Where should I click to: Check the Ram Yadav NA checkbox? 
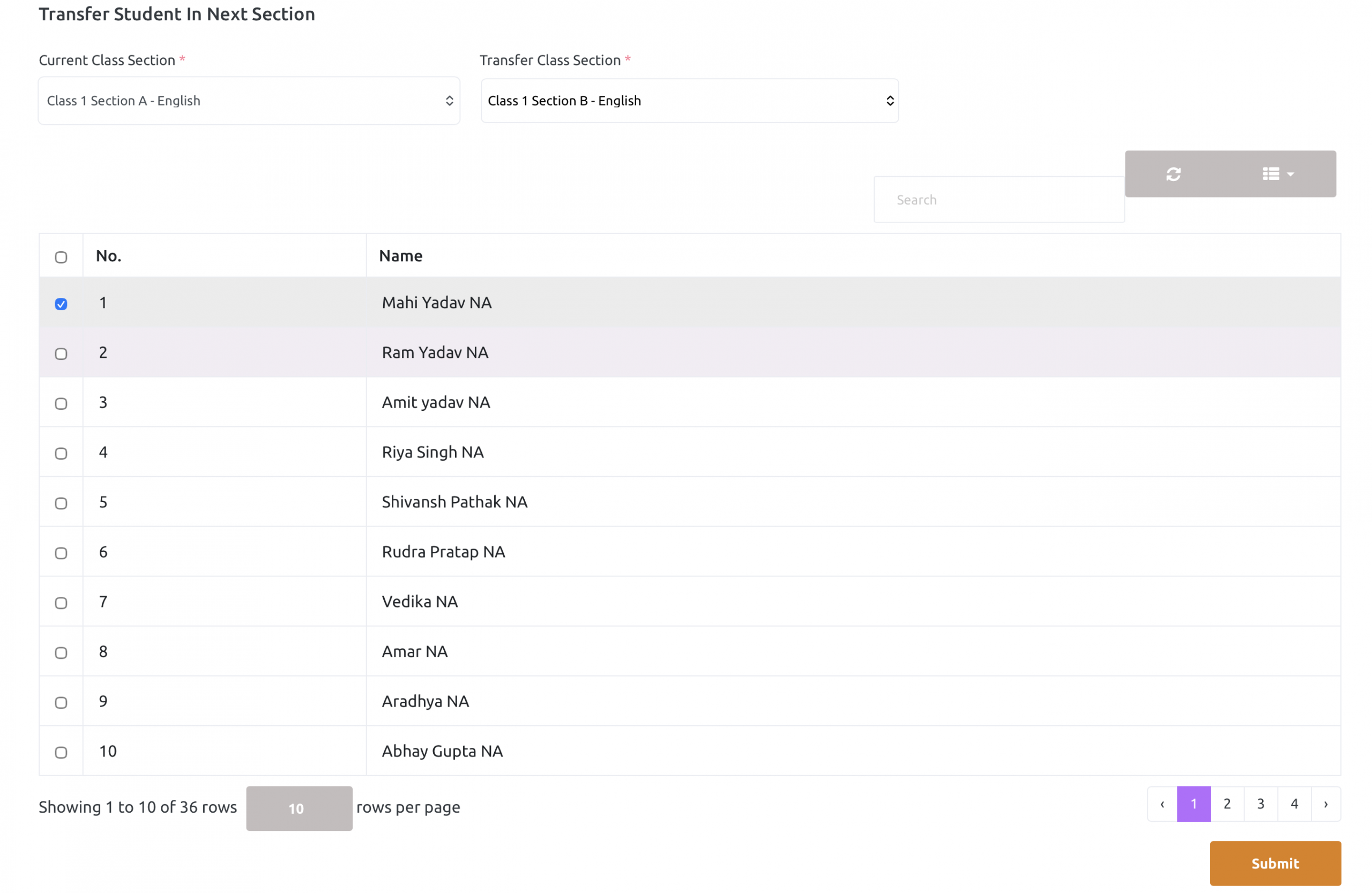coord(61,354)
